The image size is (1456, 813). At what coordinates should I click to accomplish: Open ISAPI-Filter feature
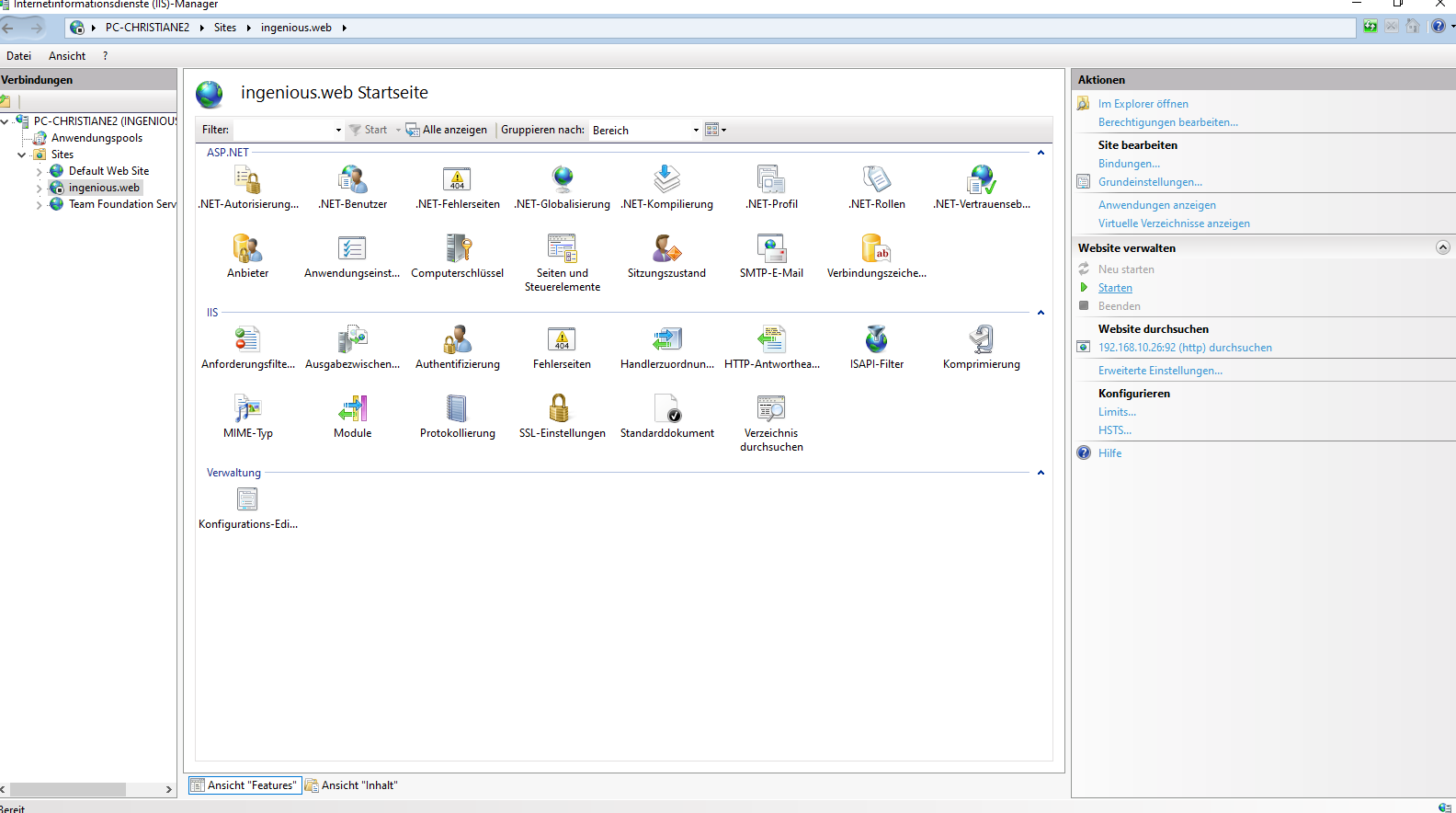[876, 348]
